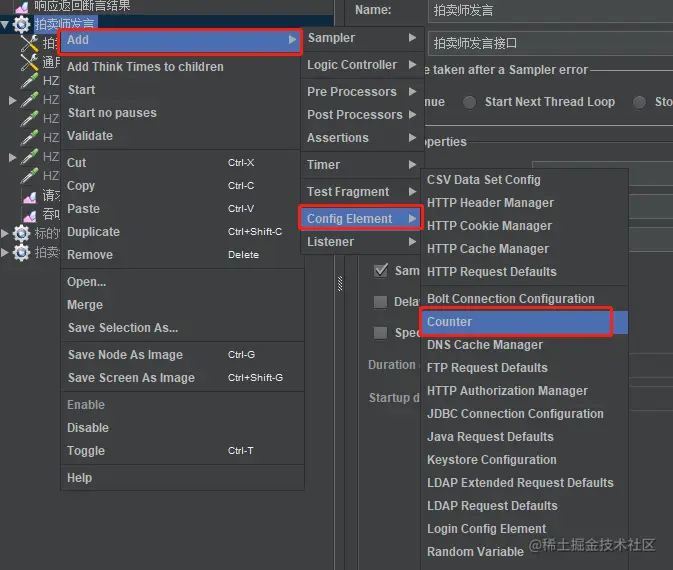
Task: Click the 拍卖师发言 thread group gear icon
Action: point(21,24)
